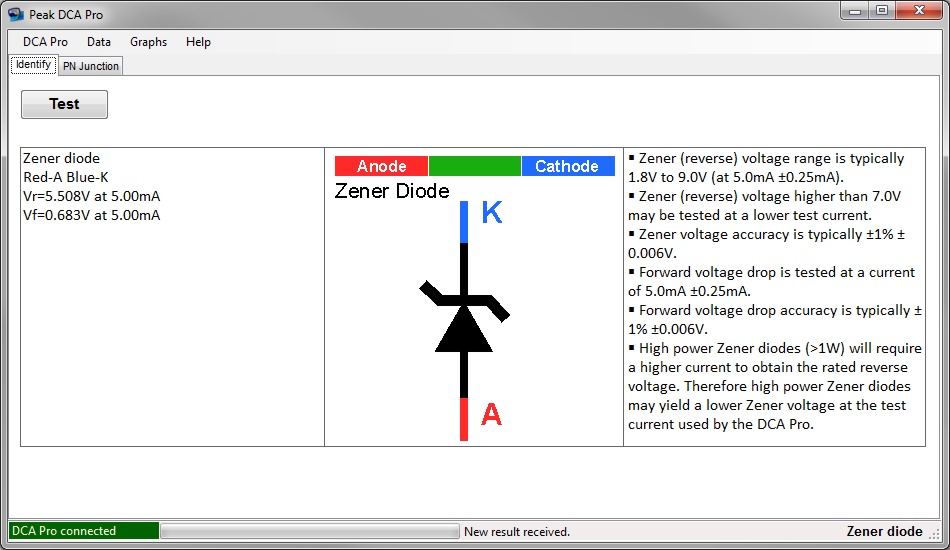Click the Zener Diode heading above symbol

[x=392, y=191]
